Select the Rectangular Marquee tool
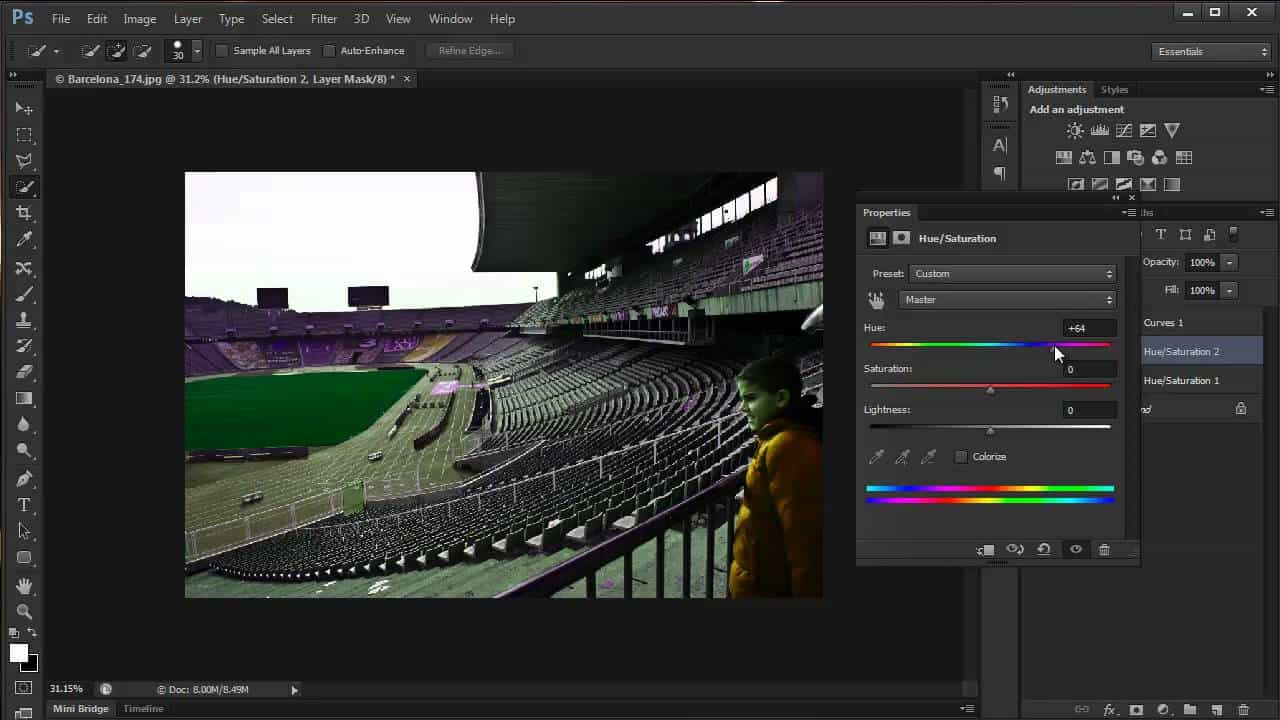 tap(24, 134)
